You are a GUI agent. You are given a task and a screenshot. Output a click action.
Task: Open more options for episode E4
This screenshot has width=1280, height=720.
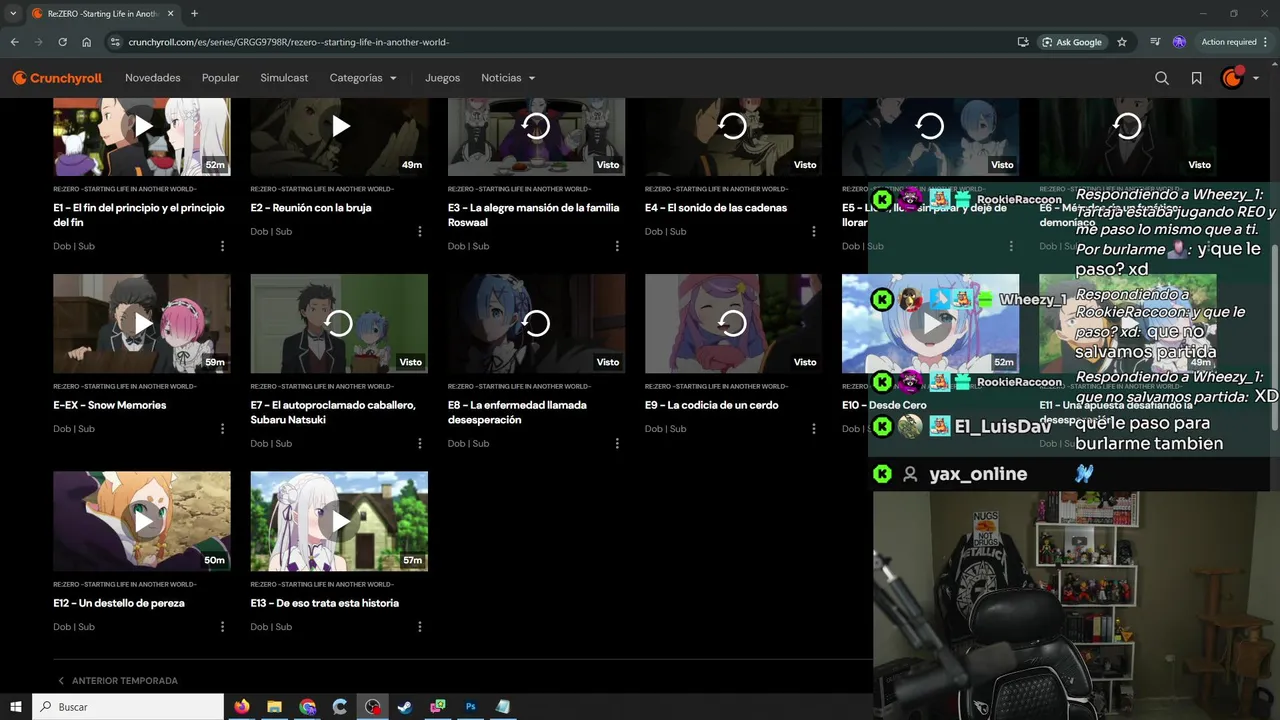click(814, 231)
